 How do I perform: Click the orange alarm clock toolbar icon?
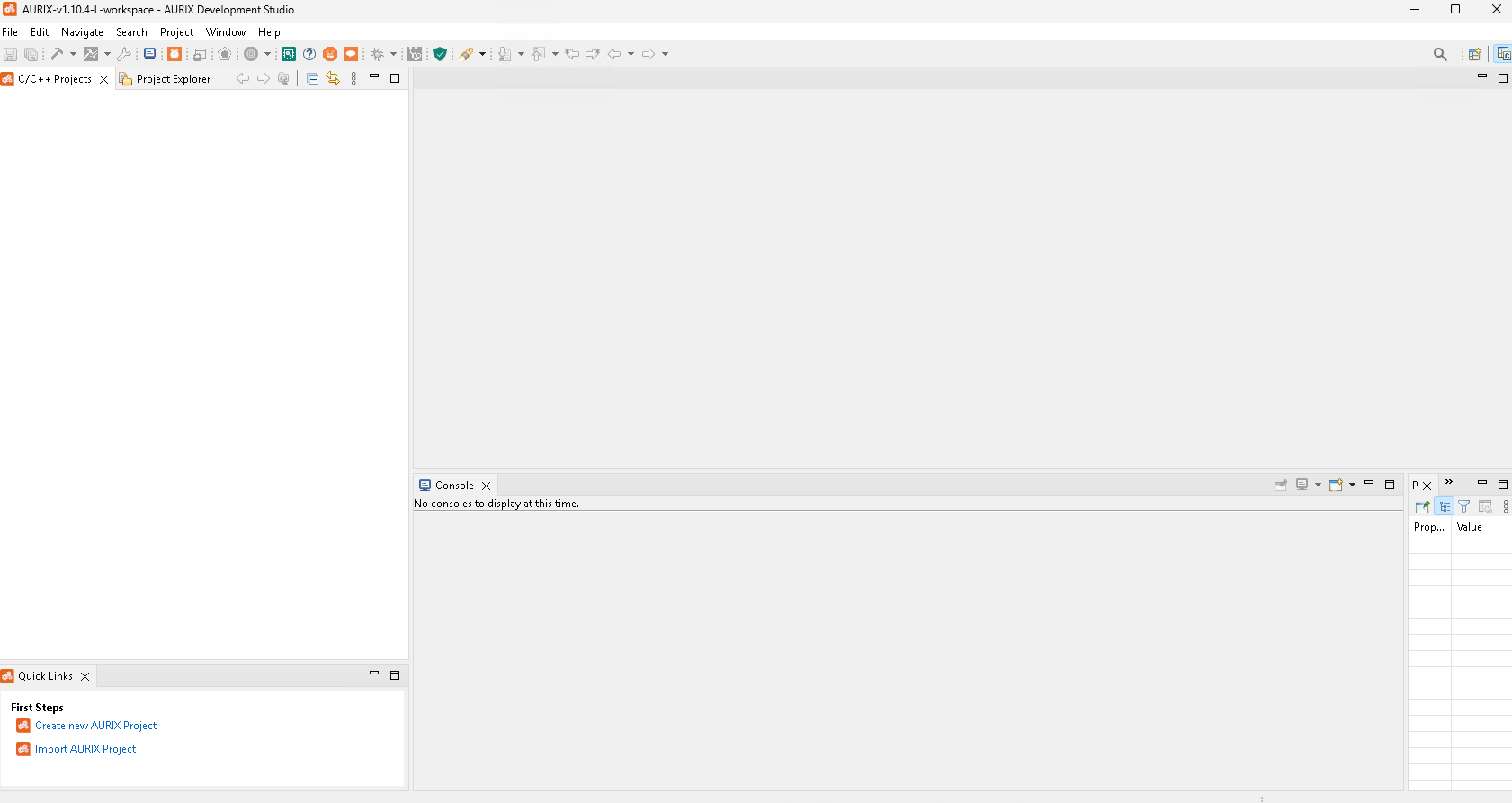[174, 54]
